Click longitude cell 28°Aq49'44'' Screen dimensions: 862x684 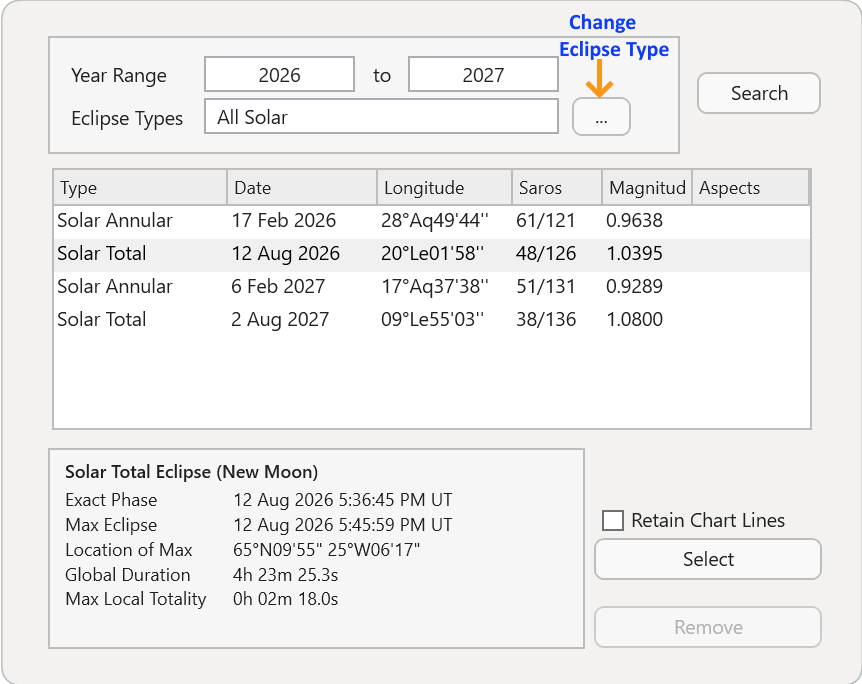(x=434, y=220)
